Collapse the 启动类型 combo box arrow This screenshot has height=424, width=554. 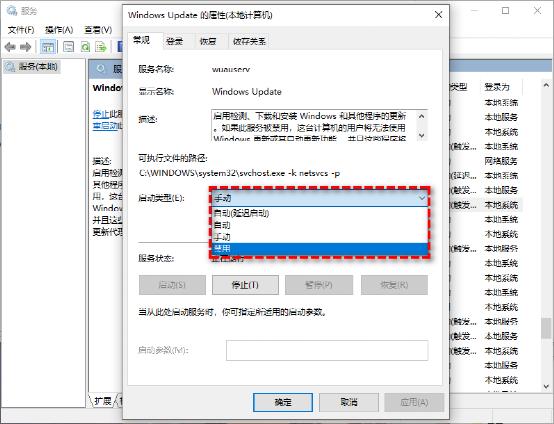click(x=422, y=198)
